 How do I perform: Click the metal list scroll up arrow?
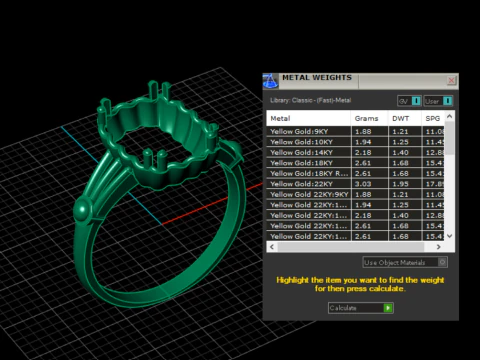click(x=449, y=116)
